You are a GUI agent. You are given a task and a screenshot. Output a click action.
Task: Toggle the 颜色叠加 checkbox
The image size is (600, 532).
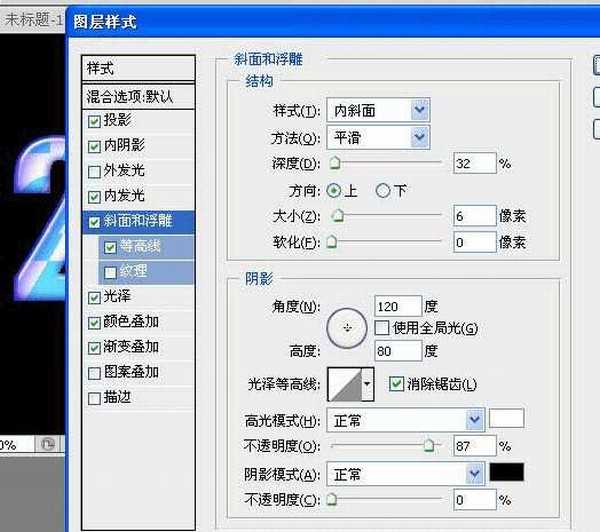pyautogui.click(x=94, y=323)
